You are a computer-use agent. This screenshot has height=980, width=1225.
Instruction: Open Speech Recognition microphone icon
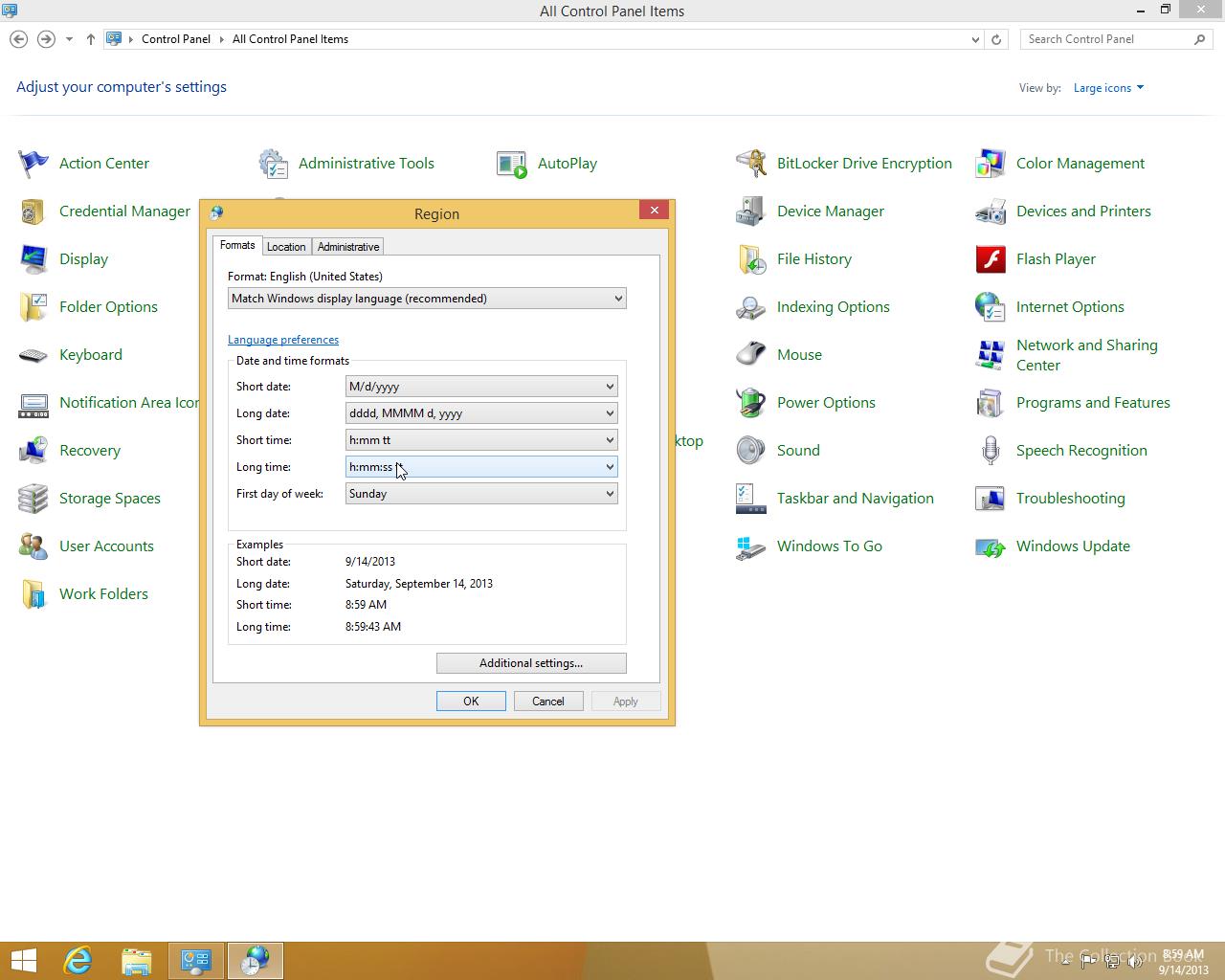[991, 451]
